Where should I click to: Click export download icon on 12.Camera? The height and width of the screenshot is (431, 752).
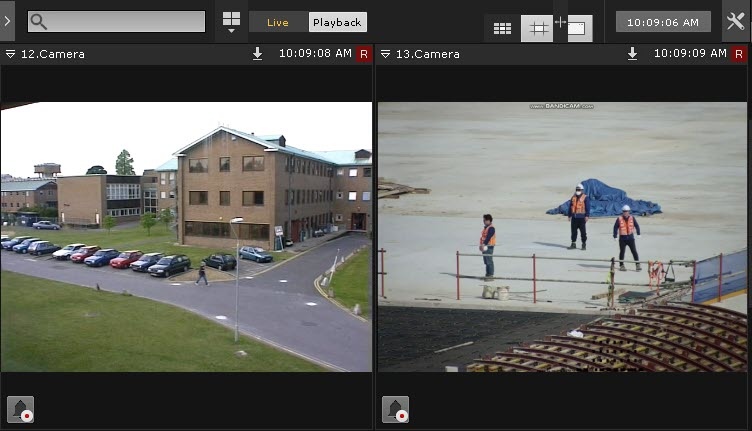pyautogui.click(x=258, y=54)
